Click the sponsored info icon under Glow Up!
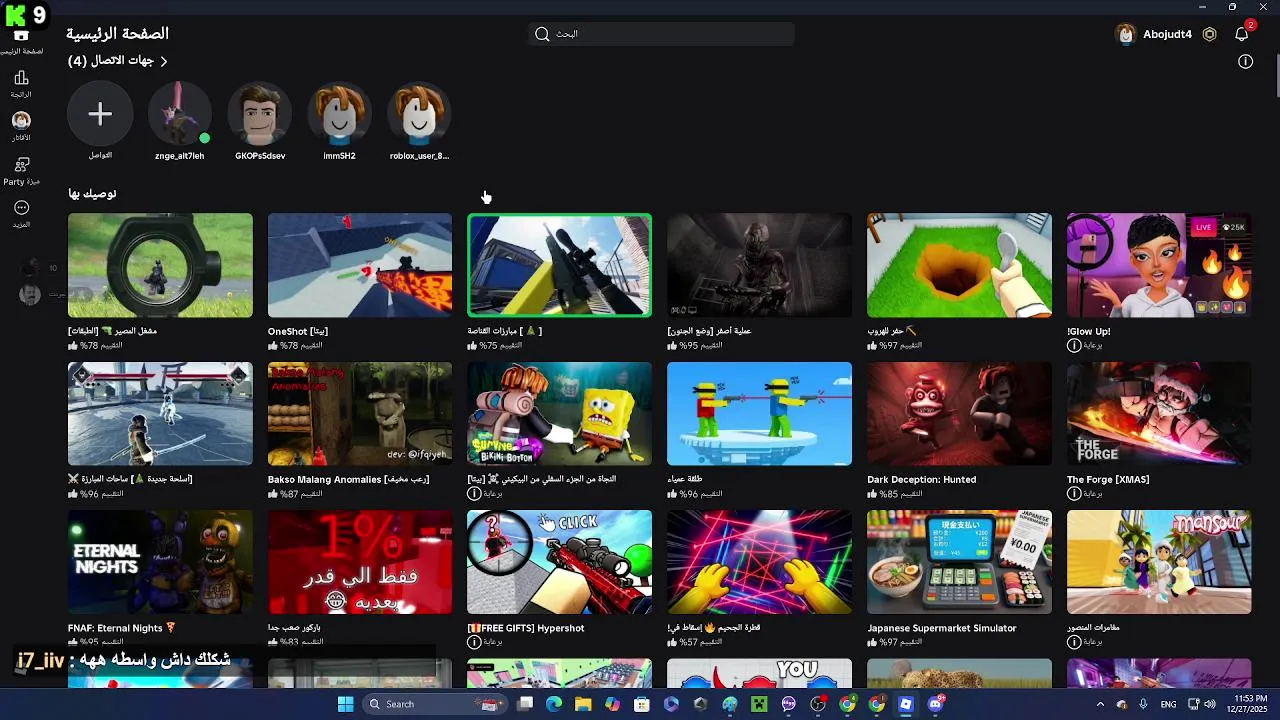This screenshot has height=720, width=1280. tap(1073, 345)
